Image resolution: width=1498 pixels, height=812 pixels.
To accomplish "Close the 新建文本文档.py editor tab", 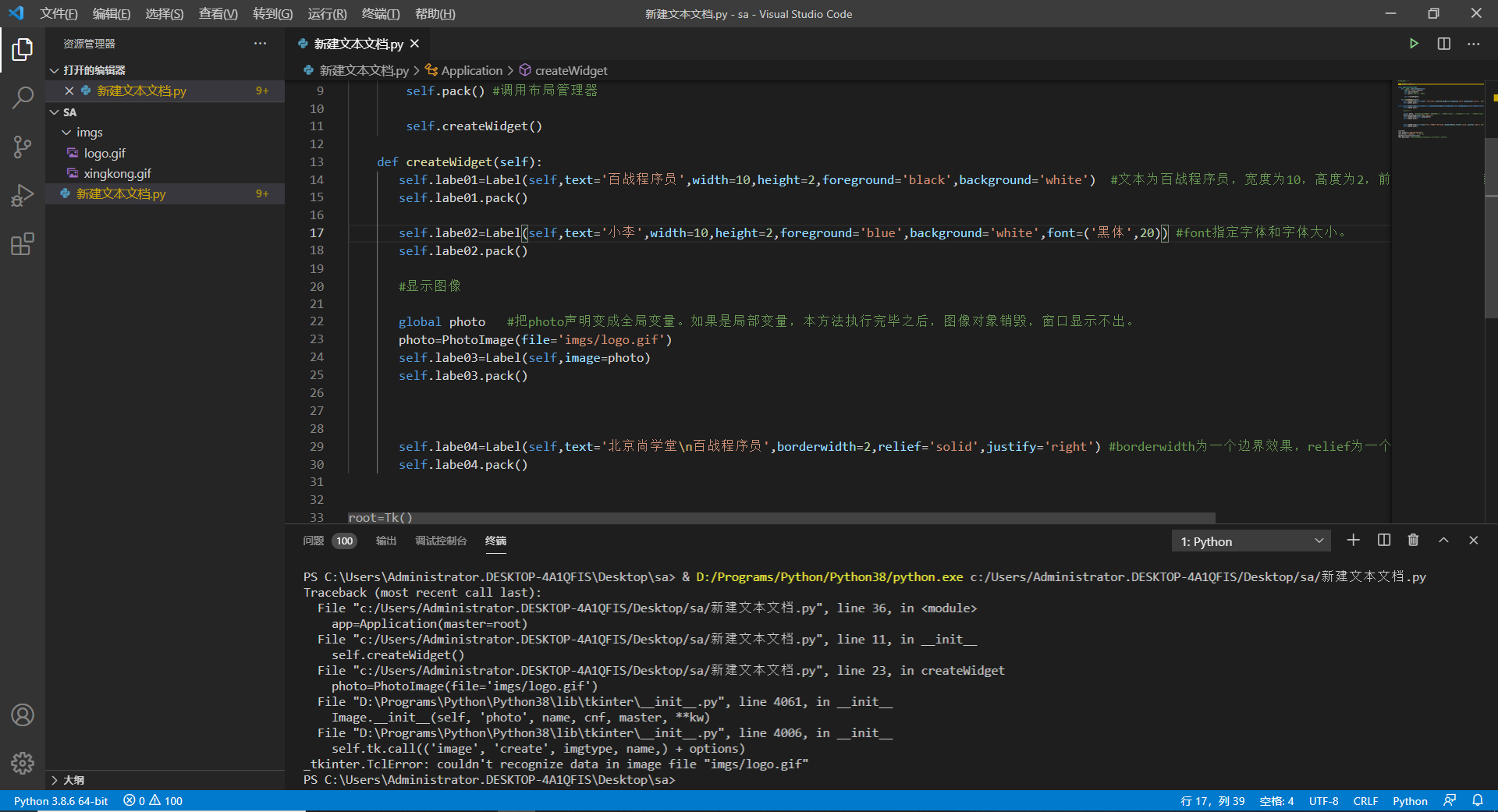I will pyautogui.click(x=415, y=44).
